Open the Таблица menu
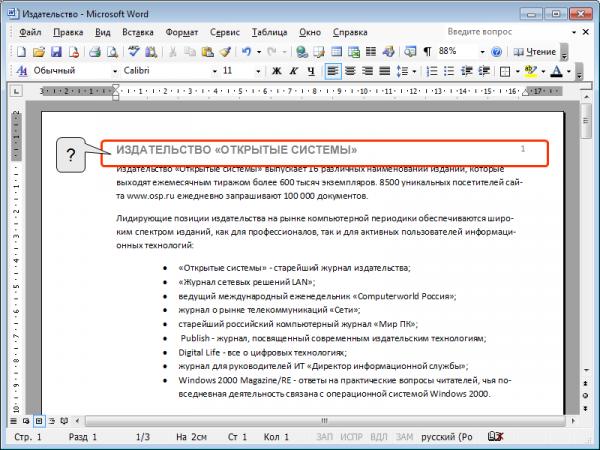This screenshot has height=450, width=600. point(269,33)
